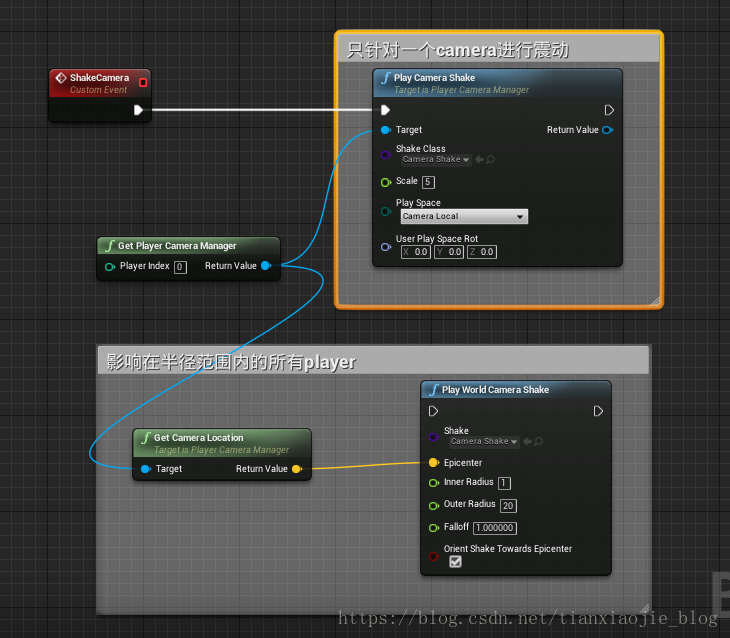Click the Play Camera Shake input exec pin

(x=385, y=110)
